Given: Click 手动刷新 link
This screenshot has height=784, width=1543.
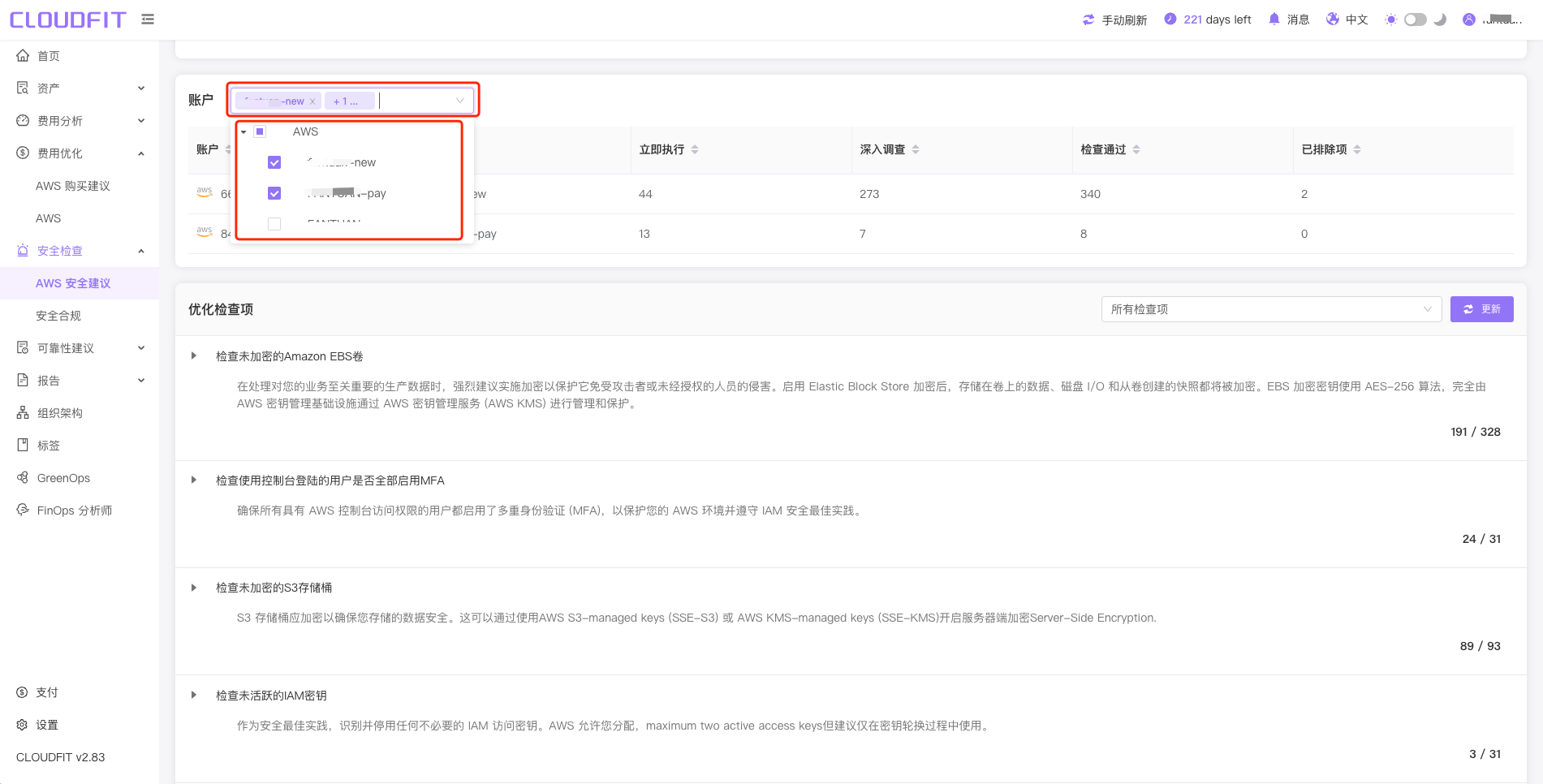Looking at the screenshot, I should point(1124,20).
